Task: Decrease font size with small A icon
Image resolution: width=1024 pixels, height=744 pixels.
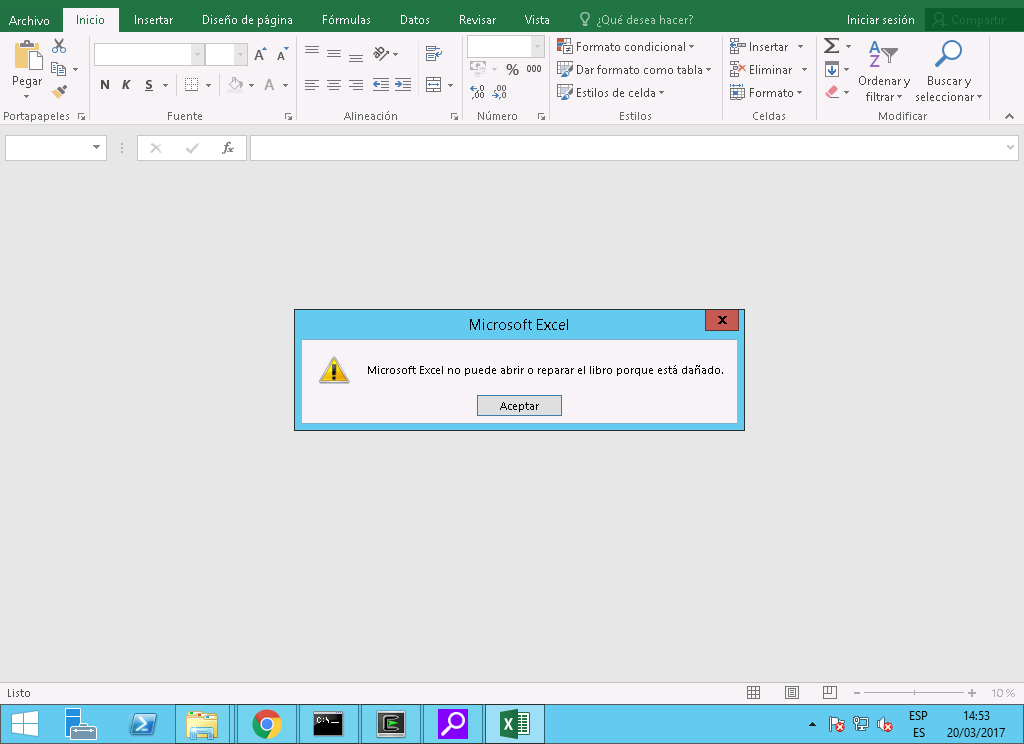Action: [282, 54]
